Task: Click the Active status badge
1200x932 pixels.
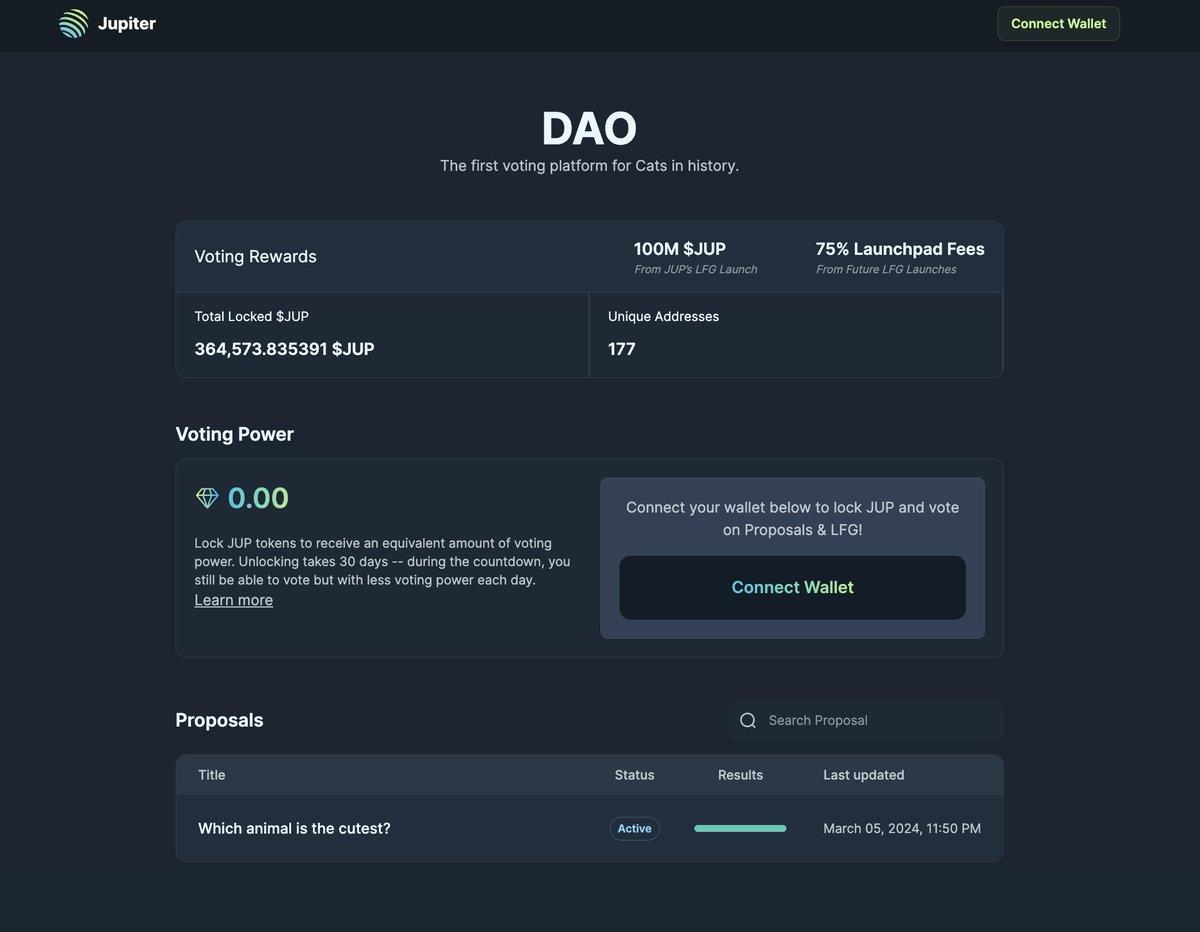Action: [x=634, y=828]
